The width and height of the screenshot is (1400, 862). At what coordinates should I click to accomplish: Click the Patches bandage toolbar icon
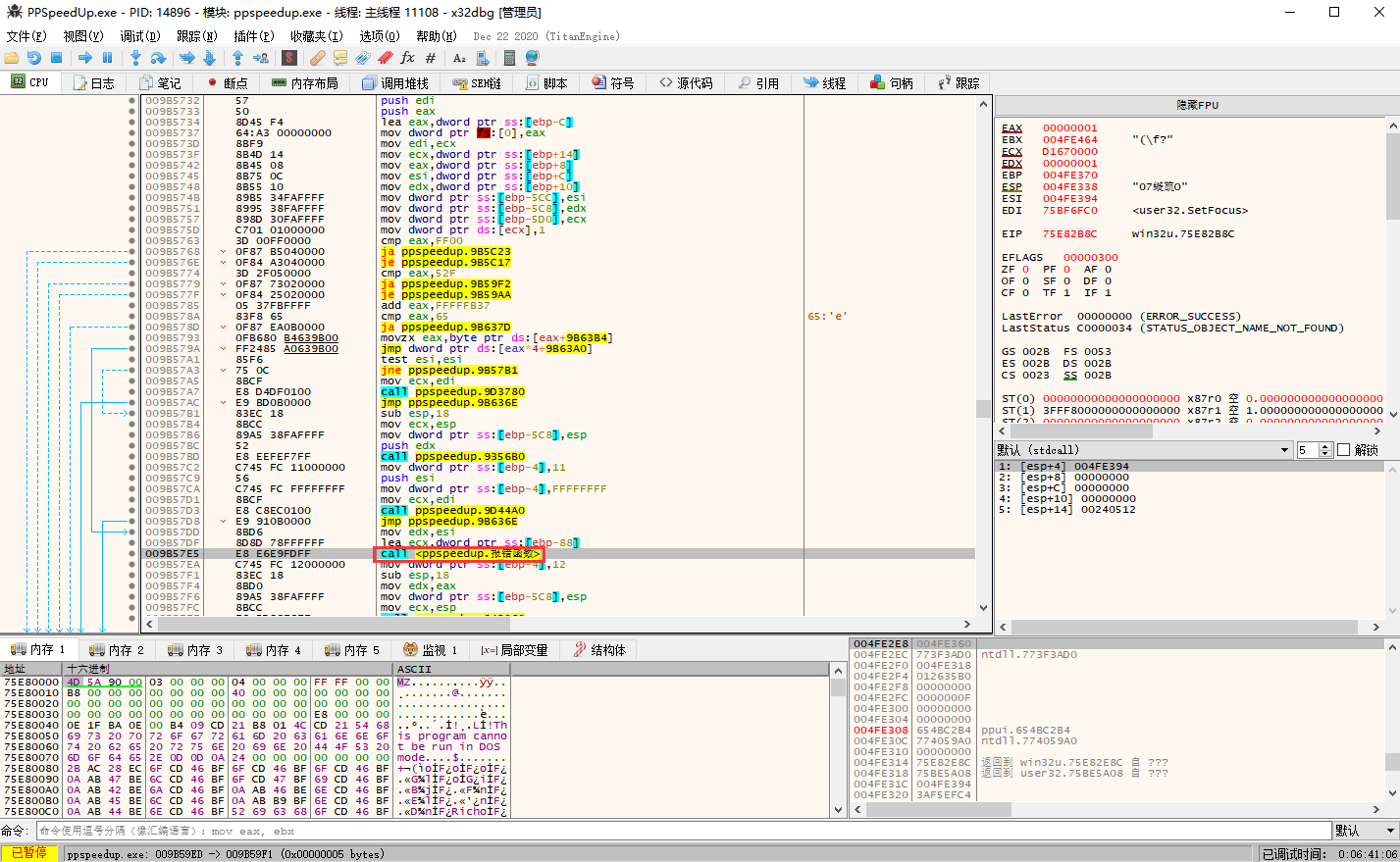point(319,58)
